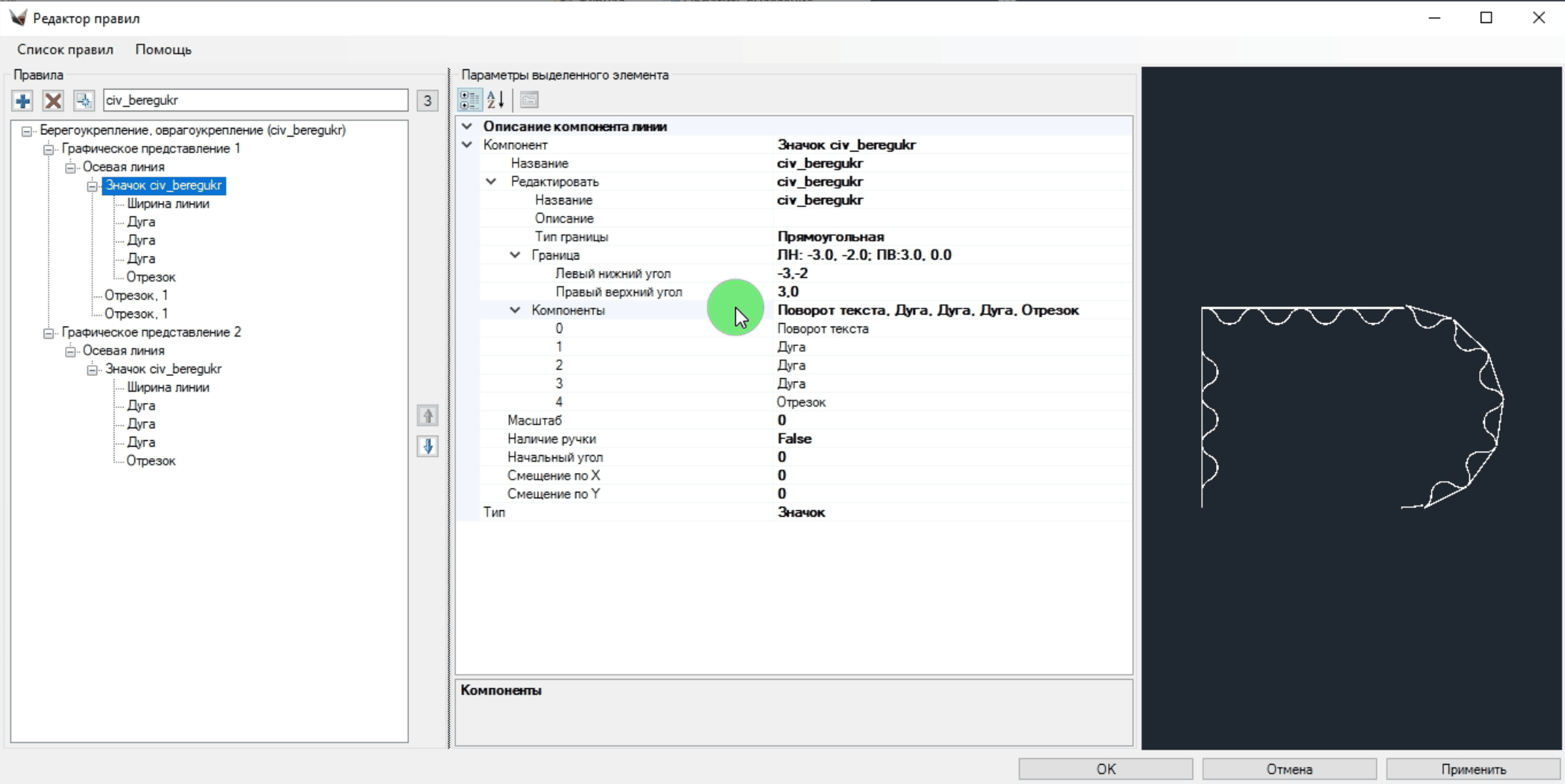Open the Список правил menu
1565x784 pixels.
65,49
